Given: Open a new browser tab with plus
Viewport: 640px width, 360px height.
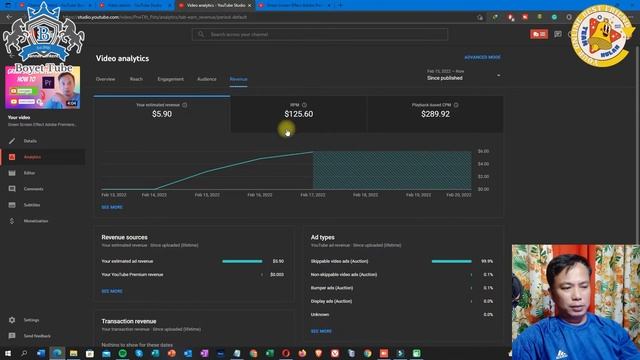Looking at the screenshot, I should [x=340, y=5].
